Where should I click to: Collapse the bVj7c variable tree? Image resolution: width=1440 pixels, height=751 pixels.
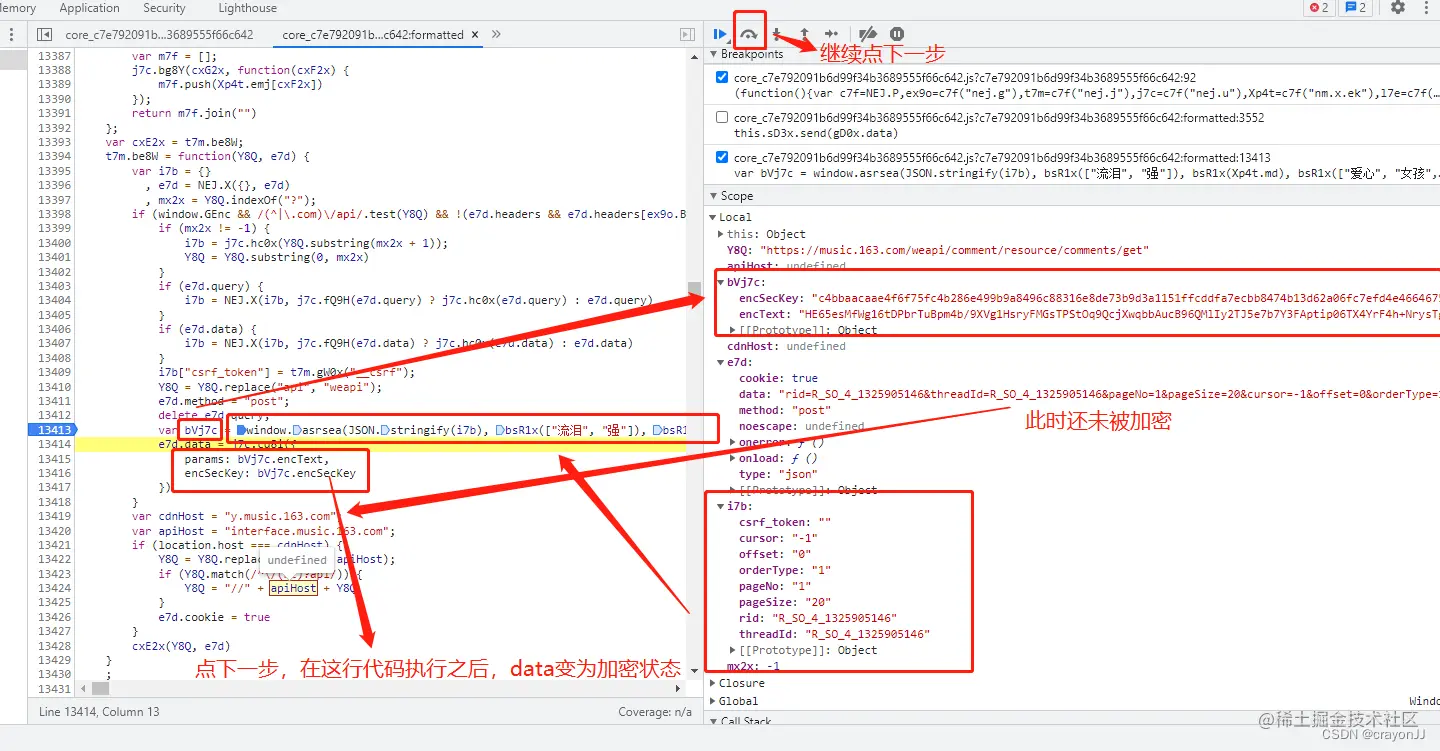coord(722,283)
